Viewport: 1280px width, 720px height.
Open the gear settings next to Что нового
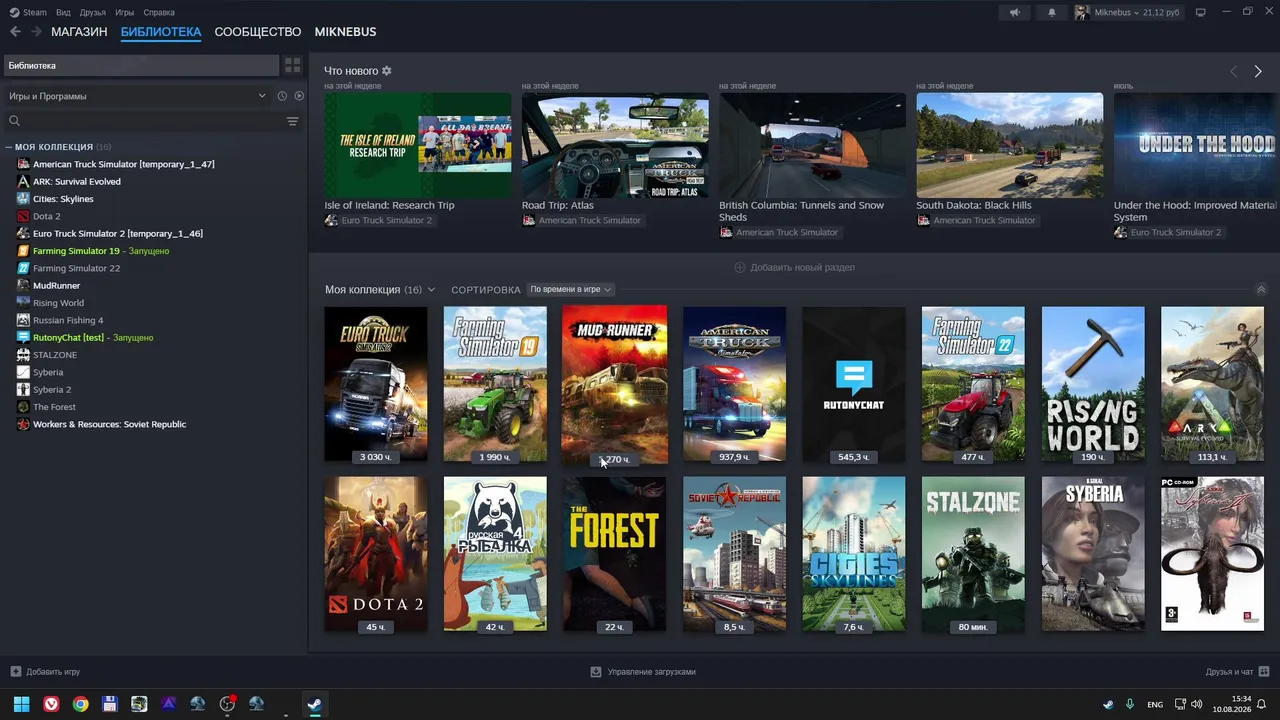coord(387,71)
